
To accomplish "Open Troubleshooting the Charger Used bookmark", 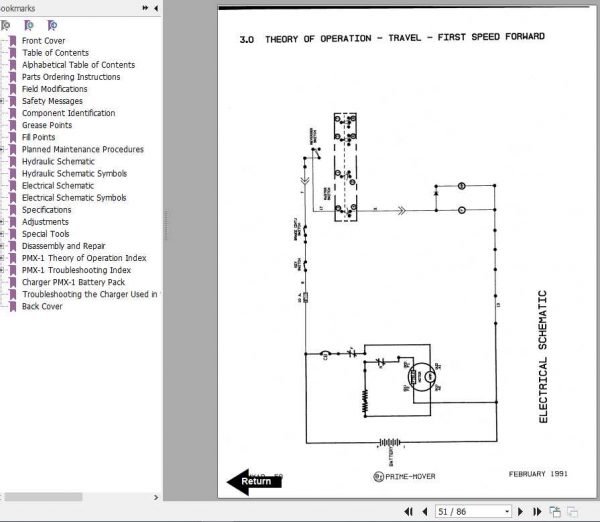I will pos(90,294).
